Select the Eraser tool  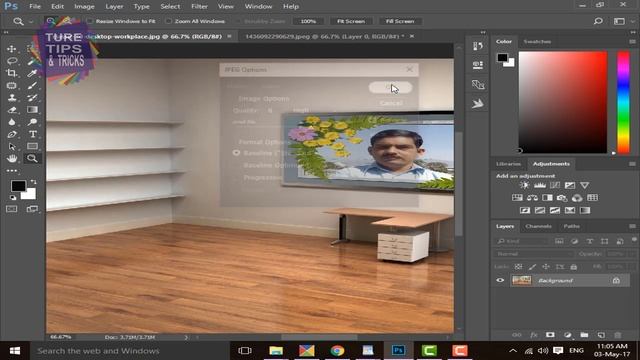11,110
